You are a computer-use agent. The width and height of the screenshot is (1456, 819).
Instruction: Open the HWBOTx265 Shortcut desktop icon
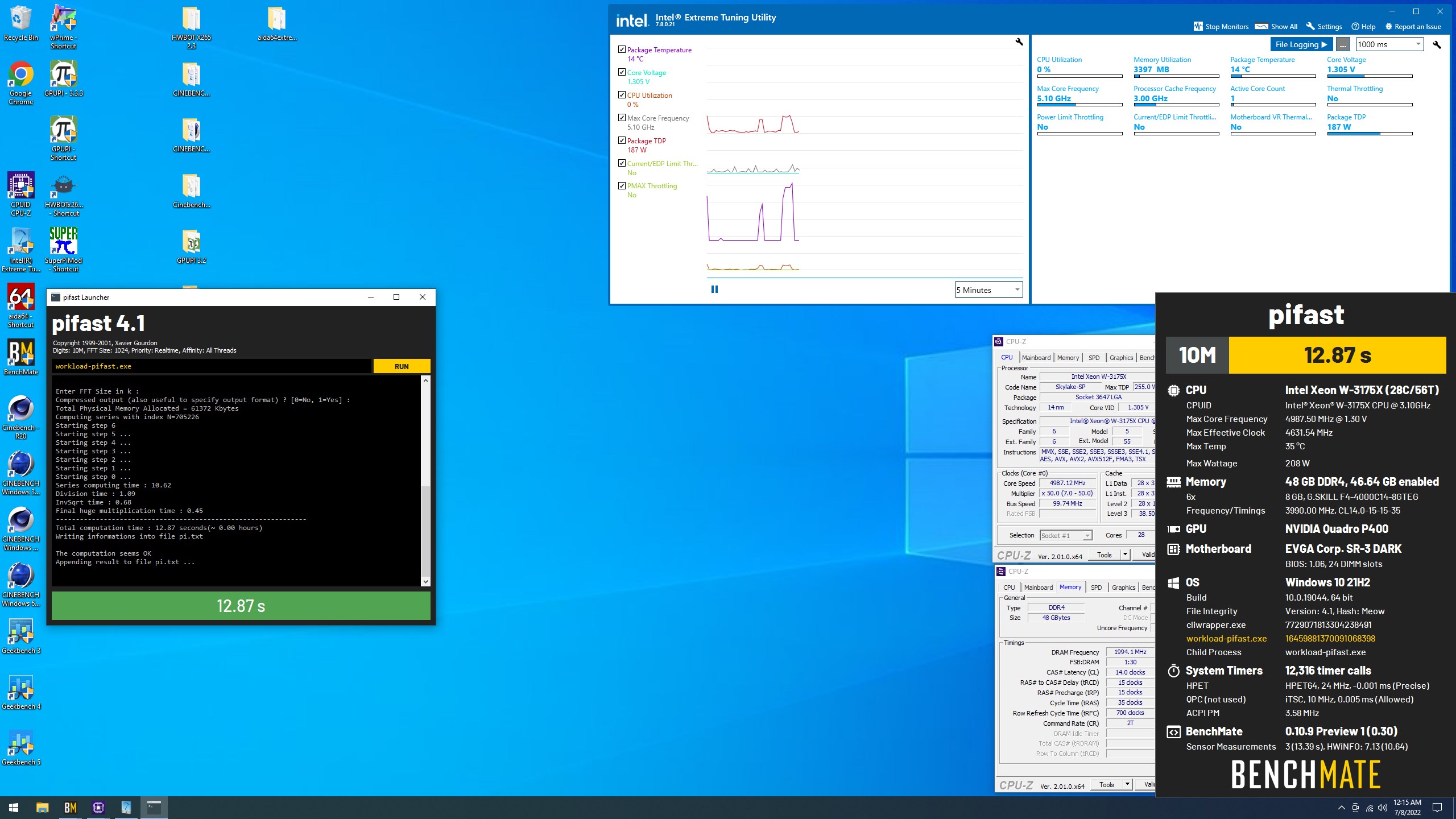63,195
